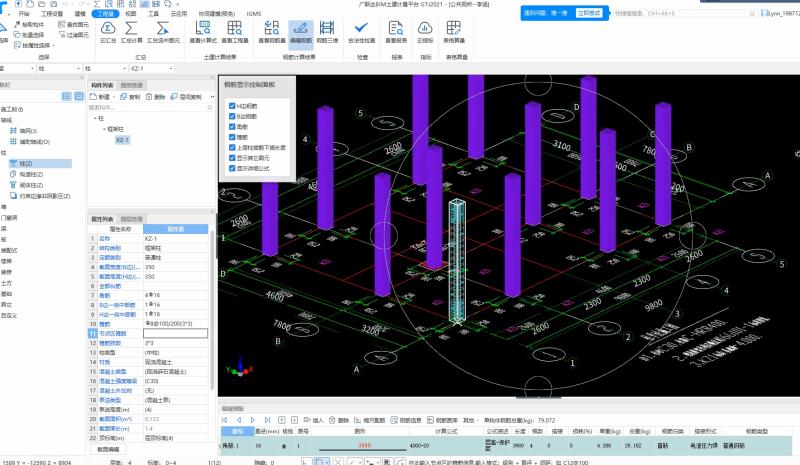Disable 显示详细公式 checkbox
The width and height of the screenshot is (800, 465).
(x=232, y=168)
